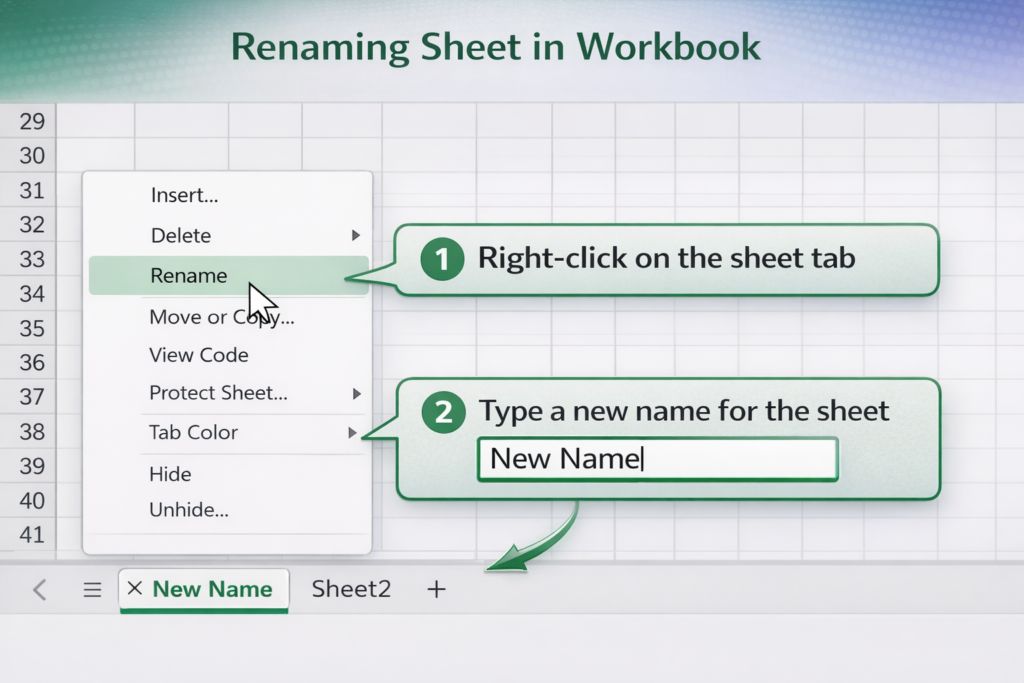Image resolution: width=1024 pixels, height=683 pixels.
Task: Click the mouse cursor graphic near Rename
Action: coord(258,295)
